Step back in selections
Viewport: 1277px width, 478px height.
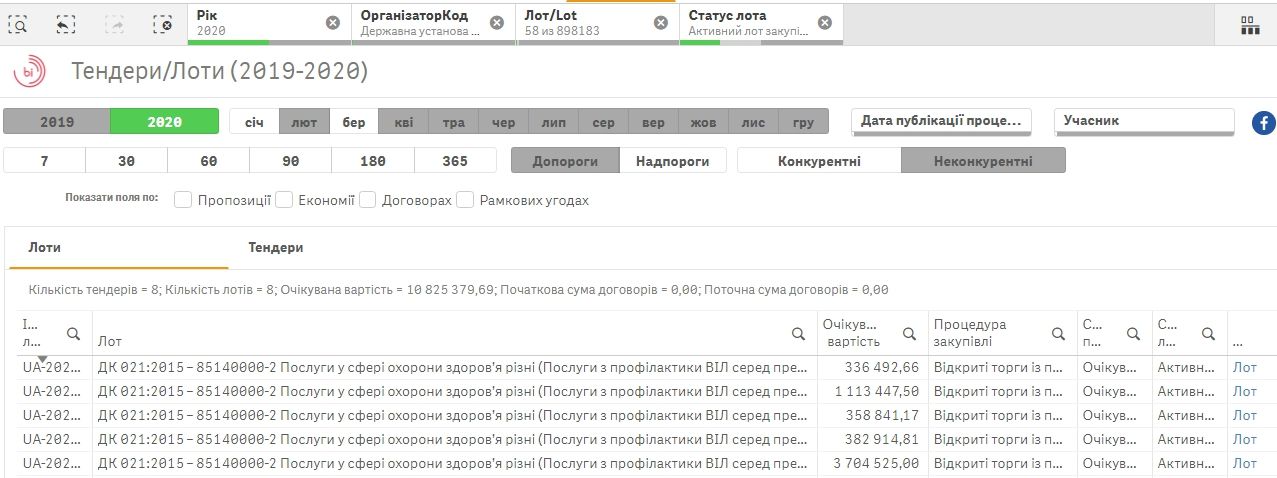click(65, 24)
